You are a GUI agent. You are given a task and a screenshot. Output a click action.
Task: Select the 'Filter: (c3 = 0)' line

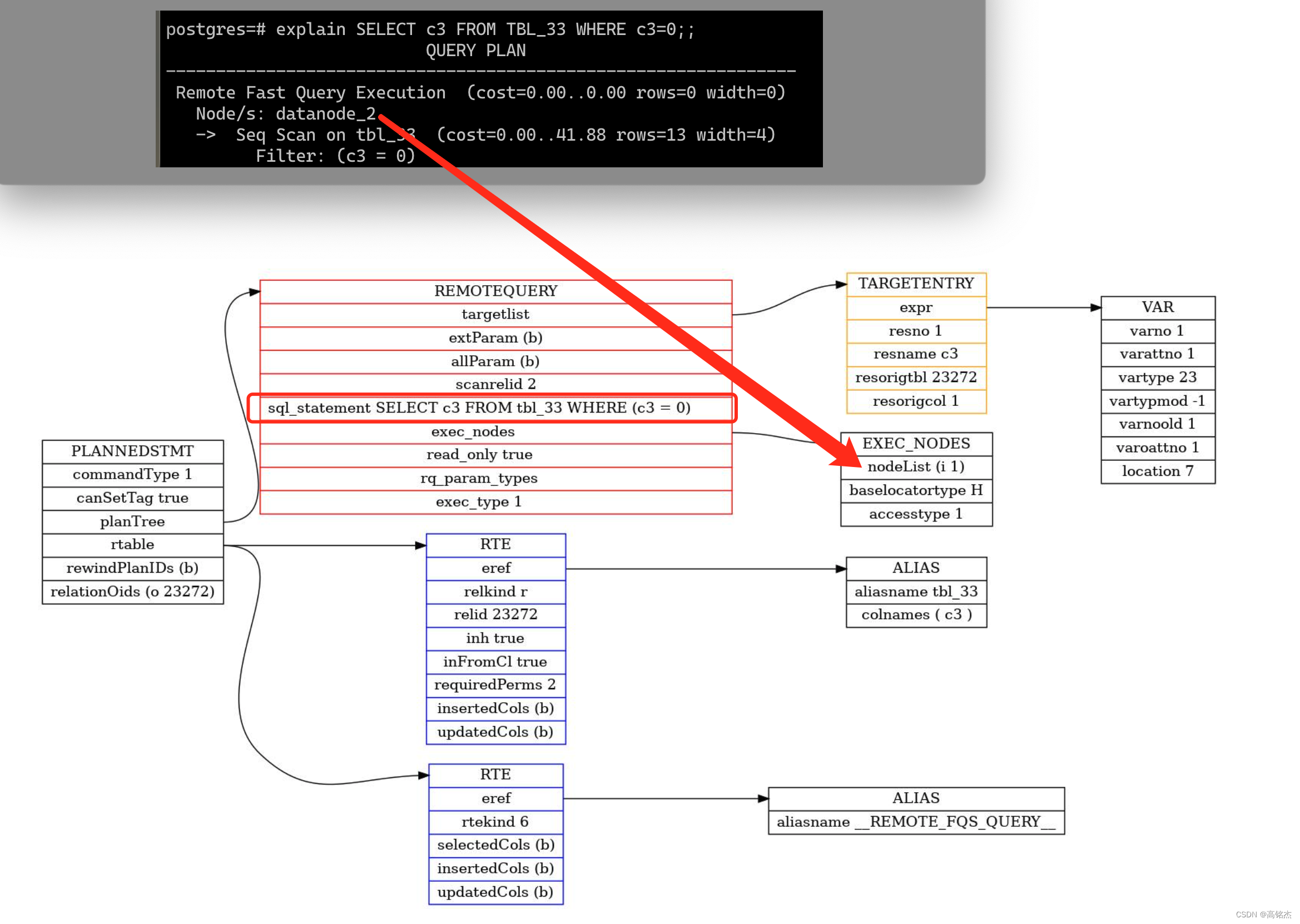[335, 156]
